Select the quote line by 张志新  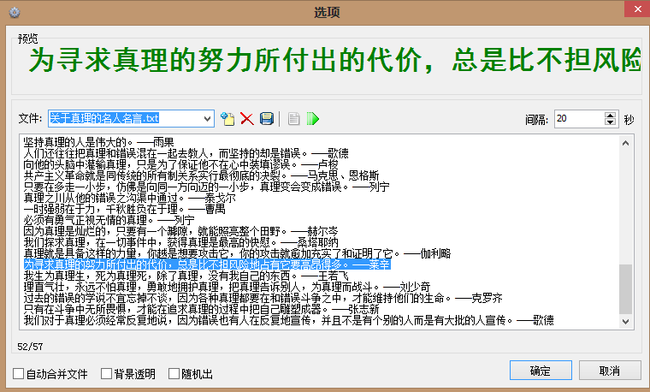click(201, 309)
